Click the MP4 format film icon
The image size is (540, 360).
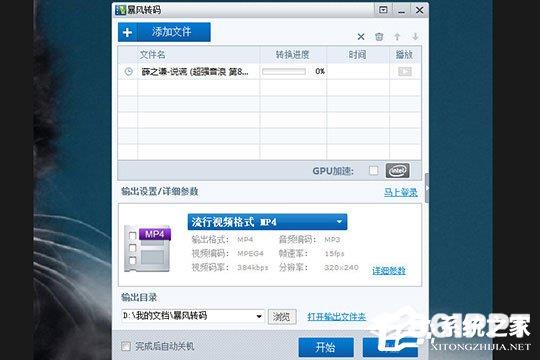click(x=147, y=249)
